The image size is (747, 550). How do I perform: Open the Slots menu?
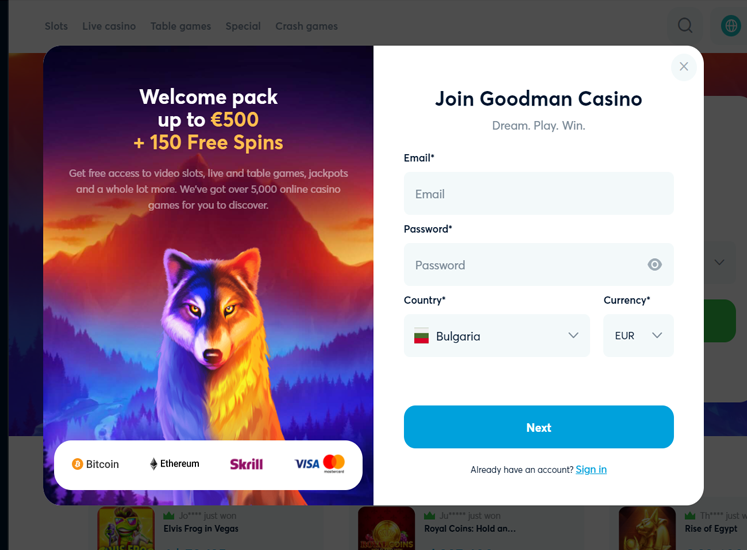[56, 26]
